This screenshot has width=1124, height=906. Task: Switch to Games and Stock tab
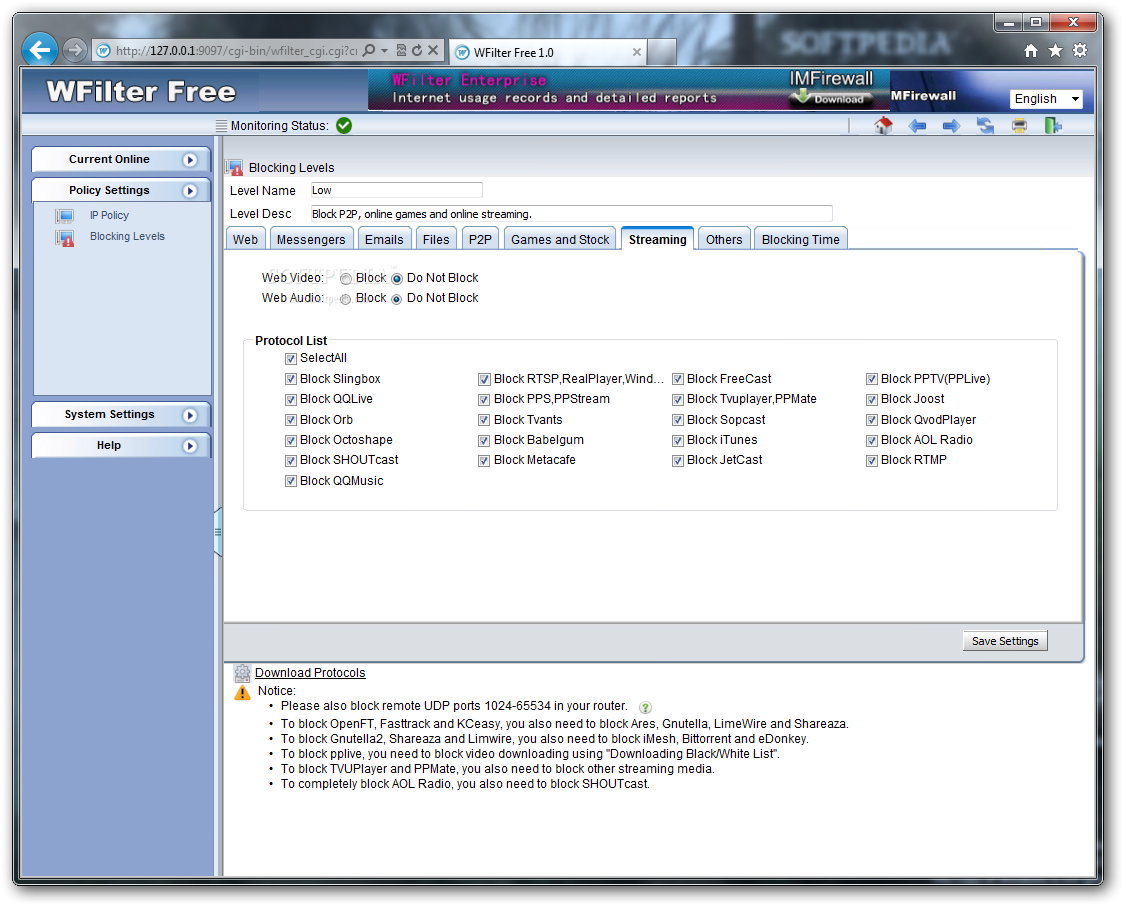[560, 239]
